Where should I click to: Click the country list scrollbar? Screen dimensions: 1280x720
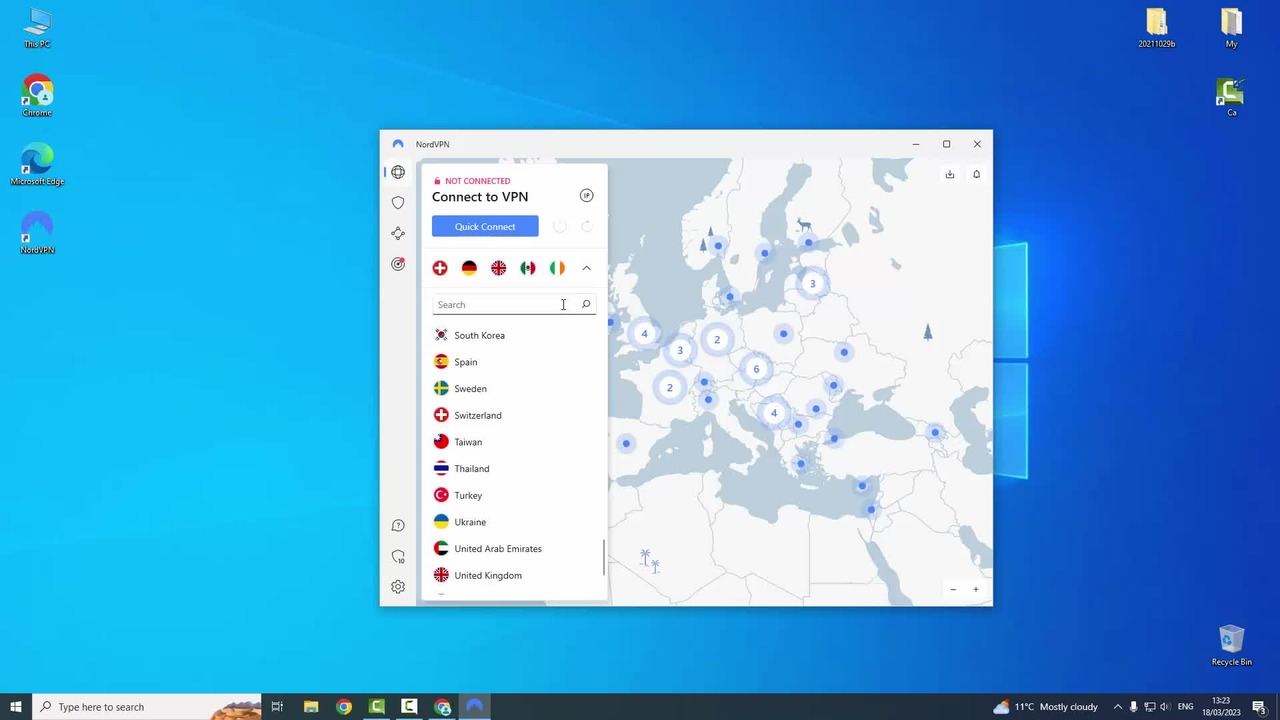coord(604,557)
